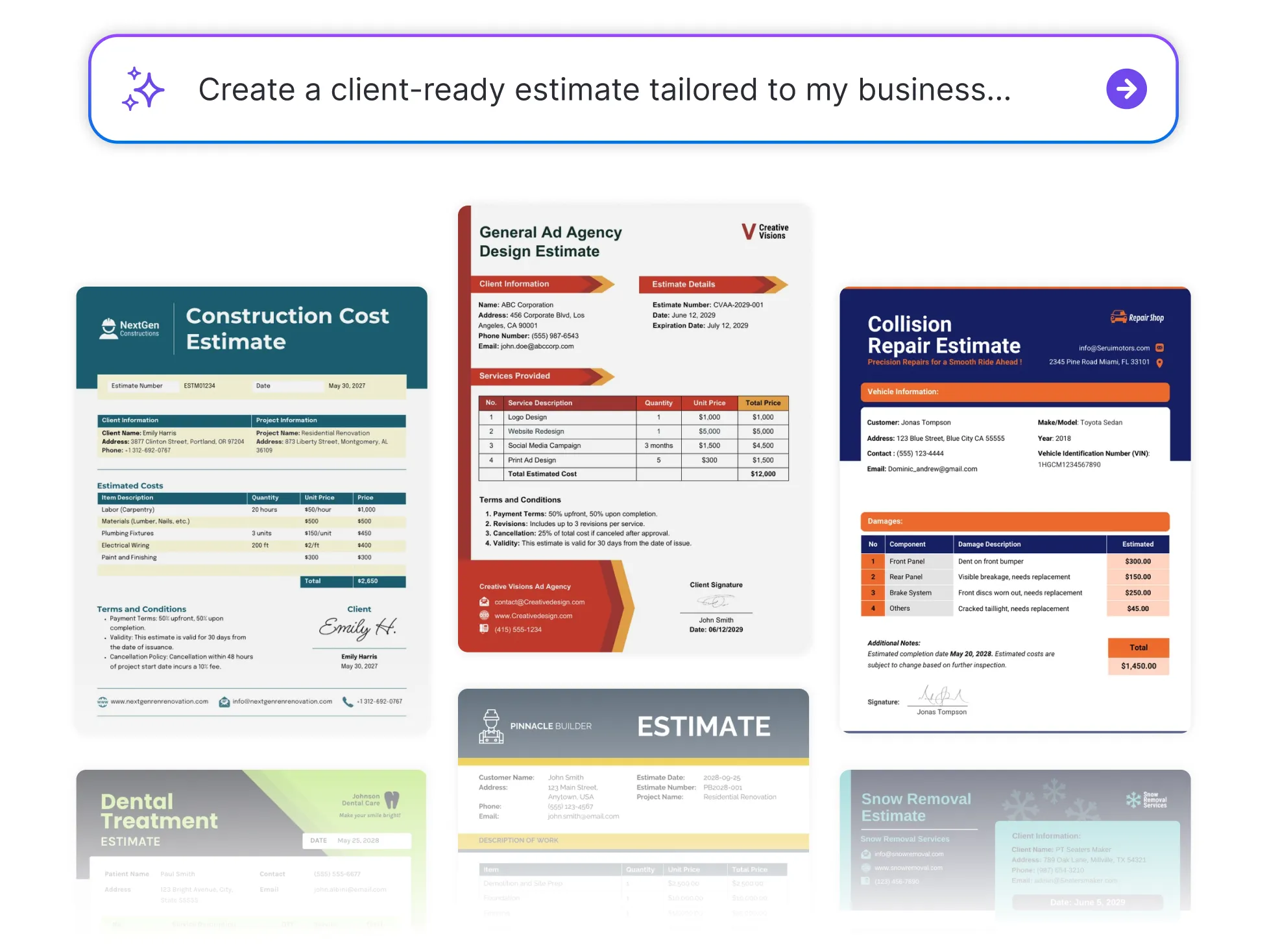Click the phone icon in construction footer

coord(348,702)
